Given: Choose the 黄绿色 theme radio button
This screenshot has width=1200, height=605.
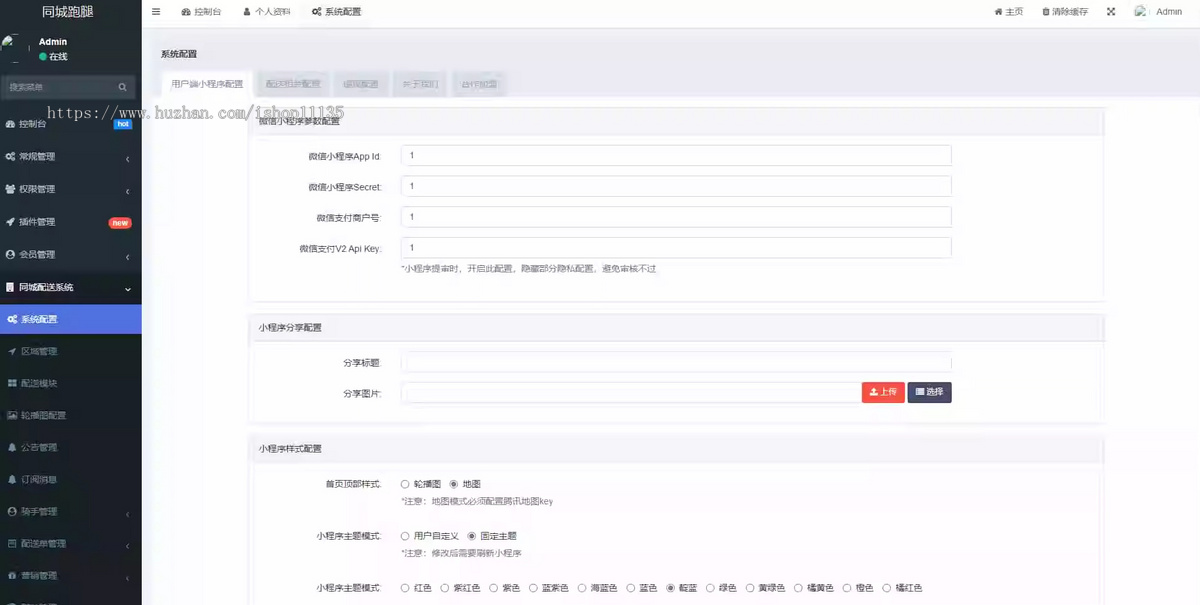Looking at the screenshot, I should point(749,588).
